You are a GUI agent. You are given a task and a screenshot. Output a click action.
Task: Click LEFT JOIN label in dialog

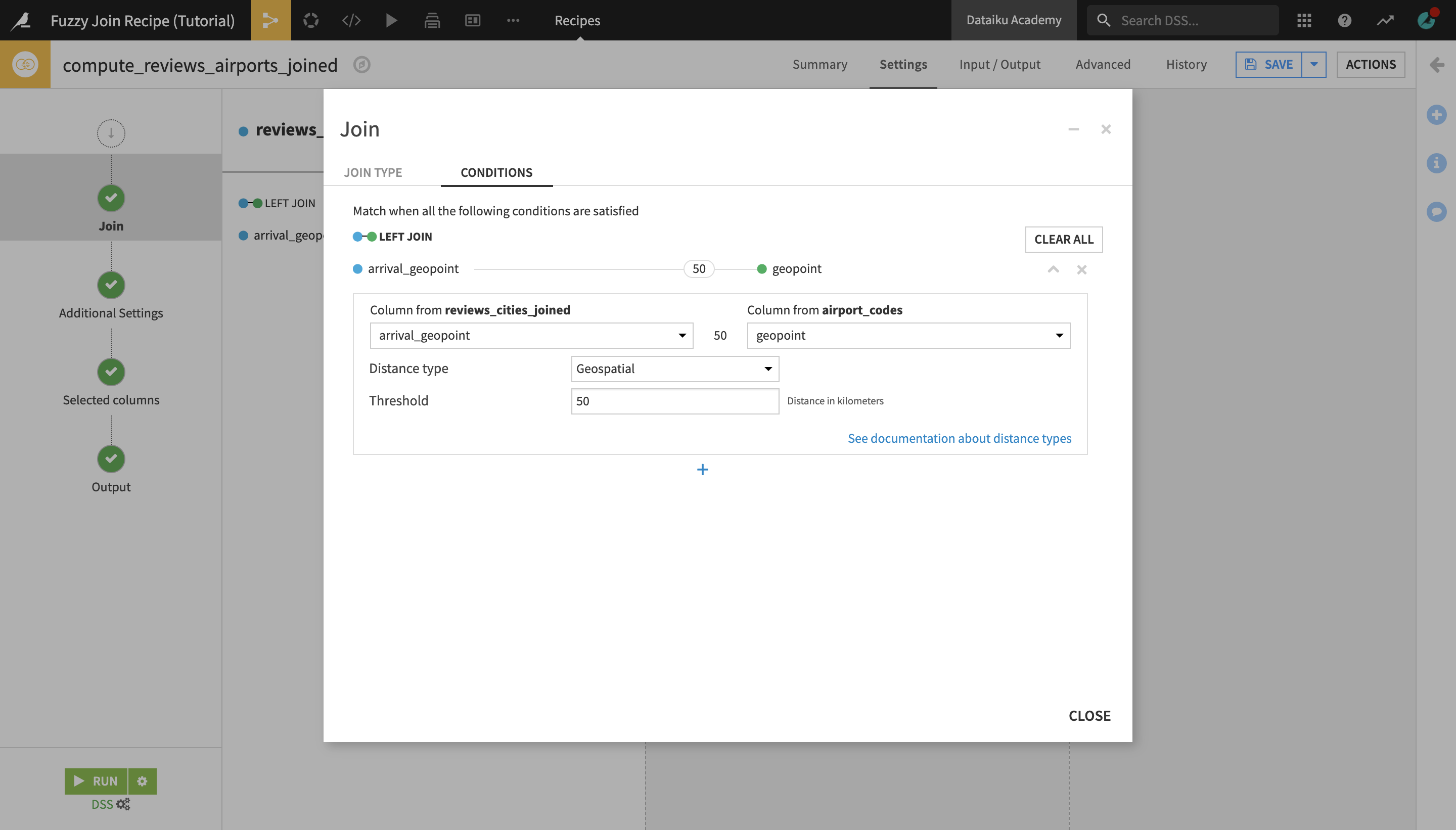click(x=405, y=237)
